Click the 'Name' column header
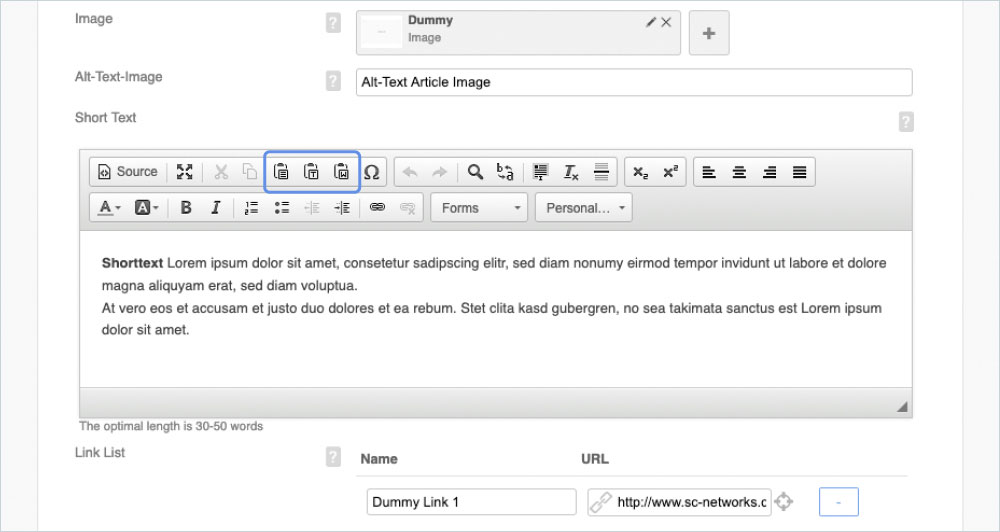Screen dimensions: 1000x532 click(379, 459)
